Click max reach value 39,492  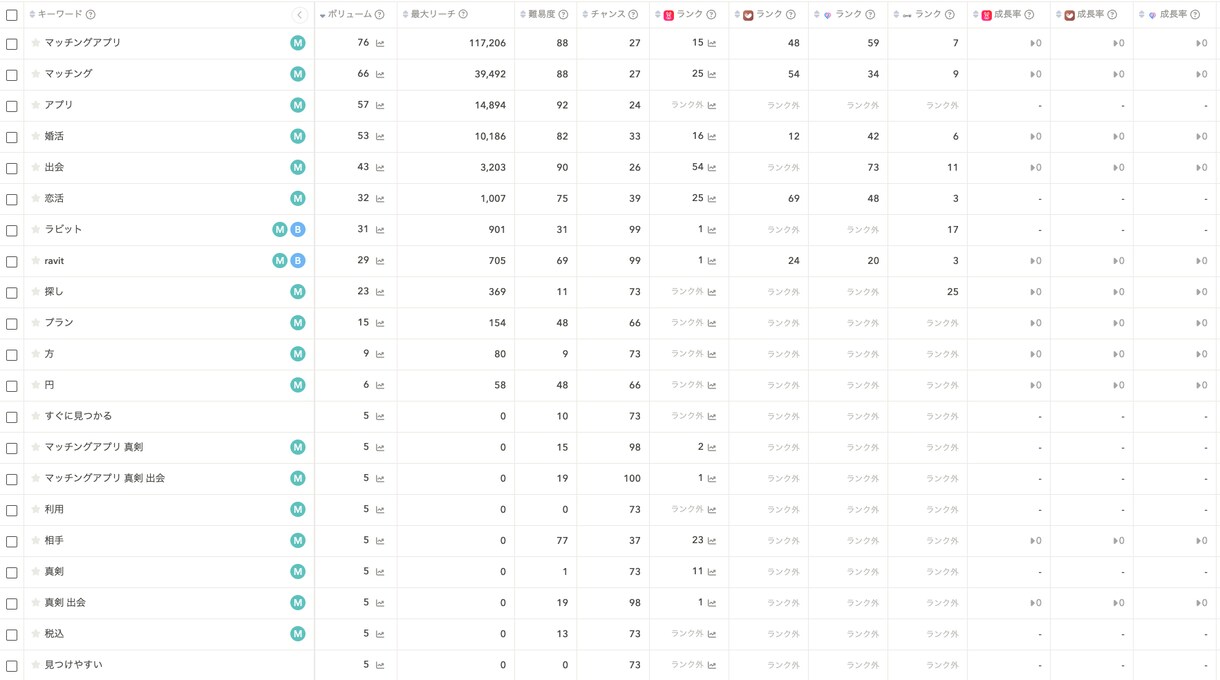point(490,75)
